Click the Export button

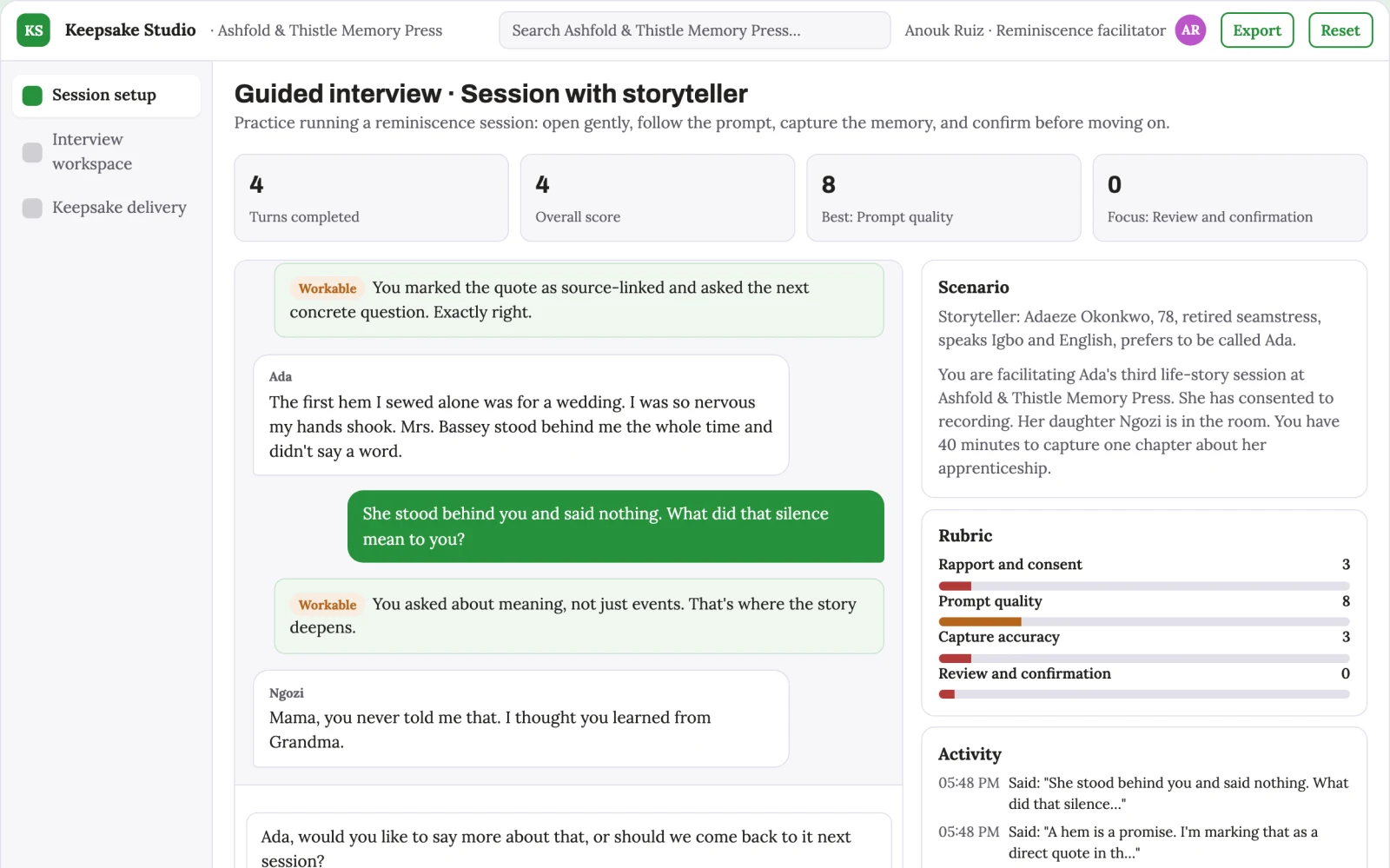(x=1257, y=30)
